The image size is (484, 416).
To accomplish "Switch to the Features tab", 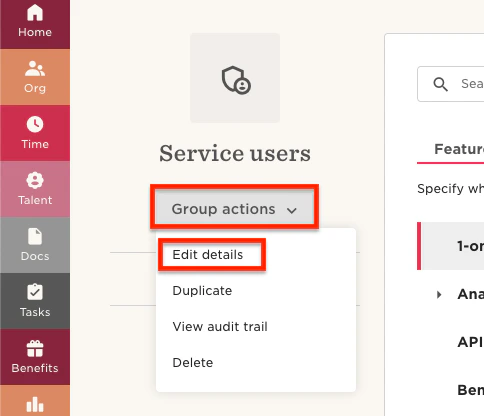I will click(x=459, y=149).
